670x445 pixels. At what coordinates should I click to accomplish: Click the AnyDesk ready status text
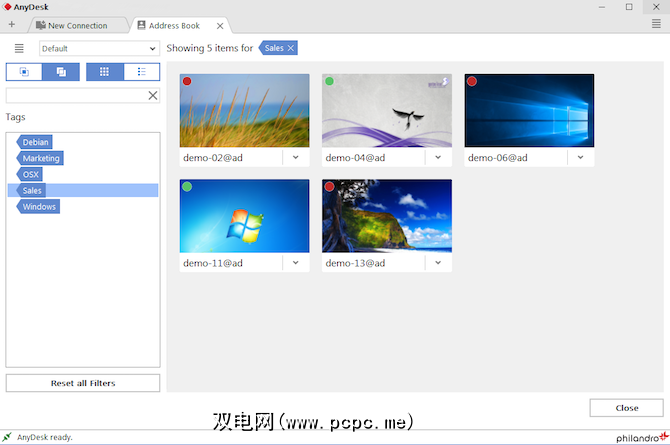click(45, 437)
